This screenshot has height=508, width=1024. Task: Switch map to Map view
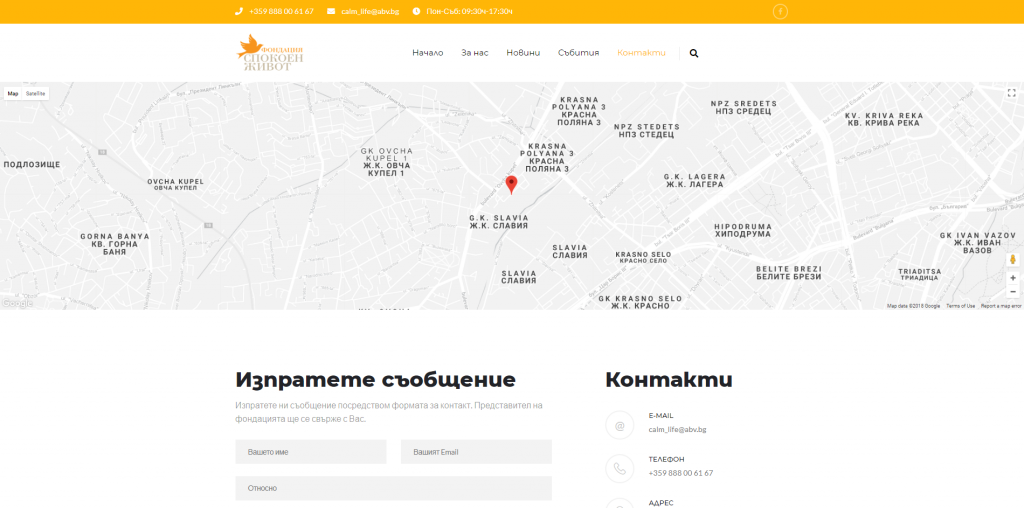13,94
